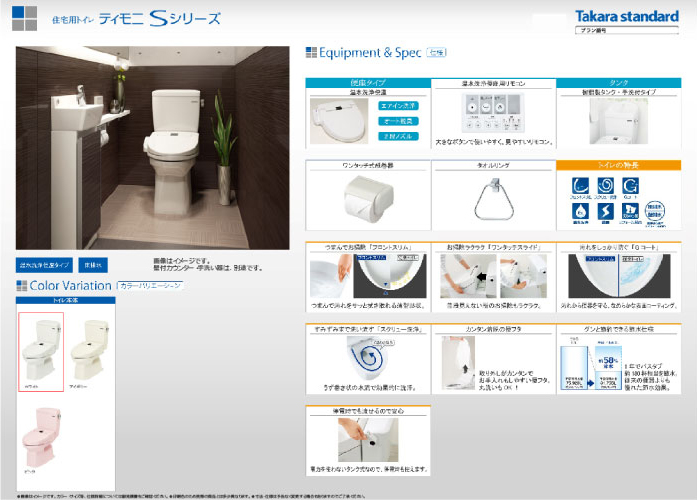Click the four-square logo beside ティモニ Sシリーズ
The height and width of the screenshot is (500, 697).
tap(24, 18)
